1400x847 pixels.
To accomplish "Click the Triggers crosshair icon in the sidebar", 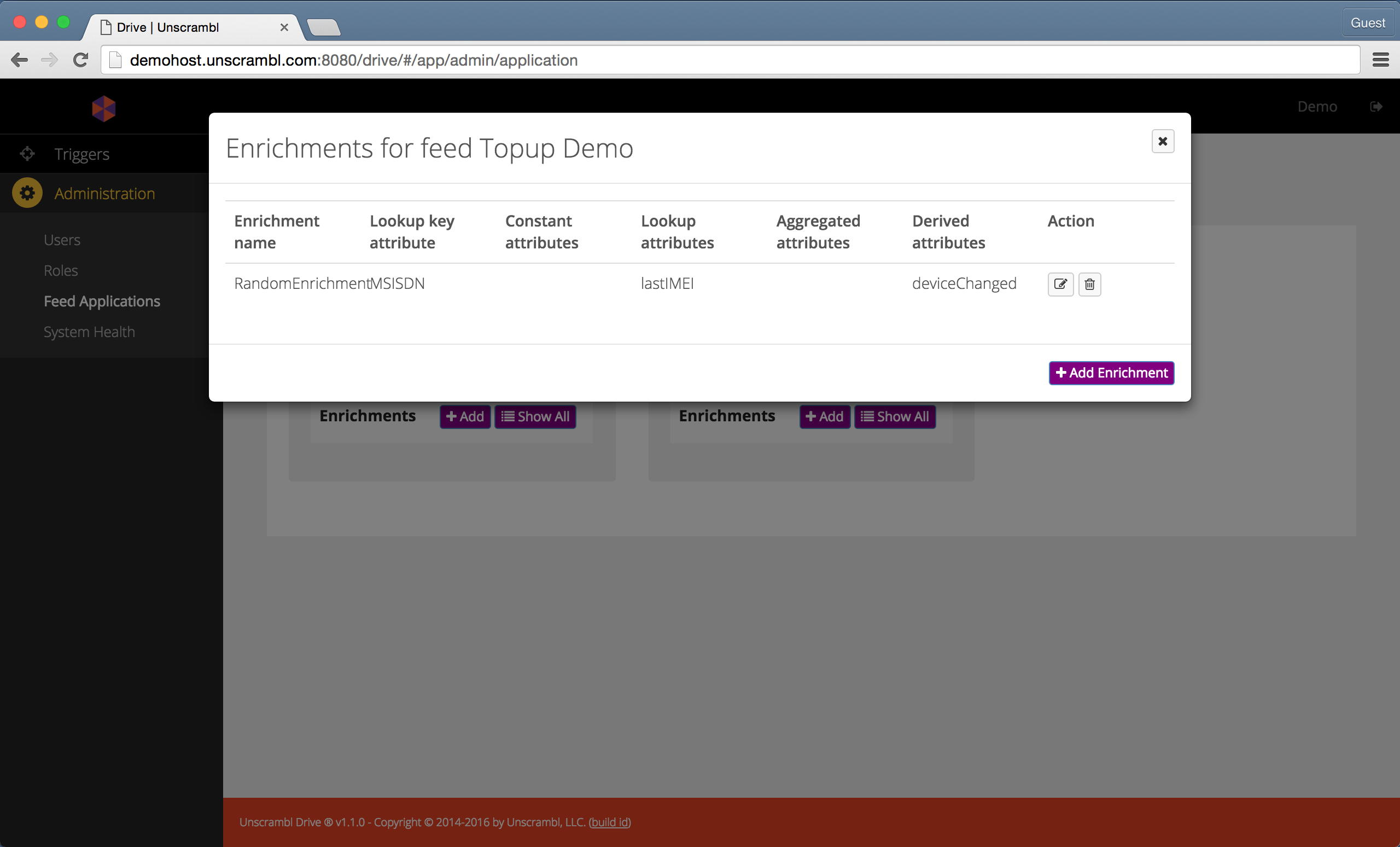I will click(x=27, y=154).
